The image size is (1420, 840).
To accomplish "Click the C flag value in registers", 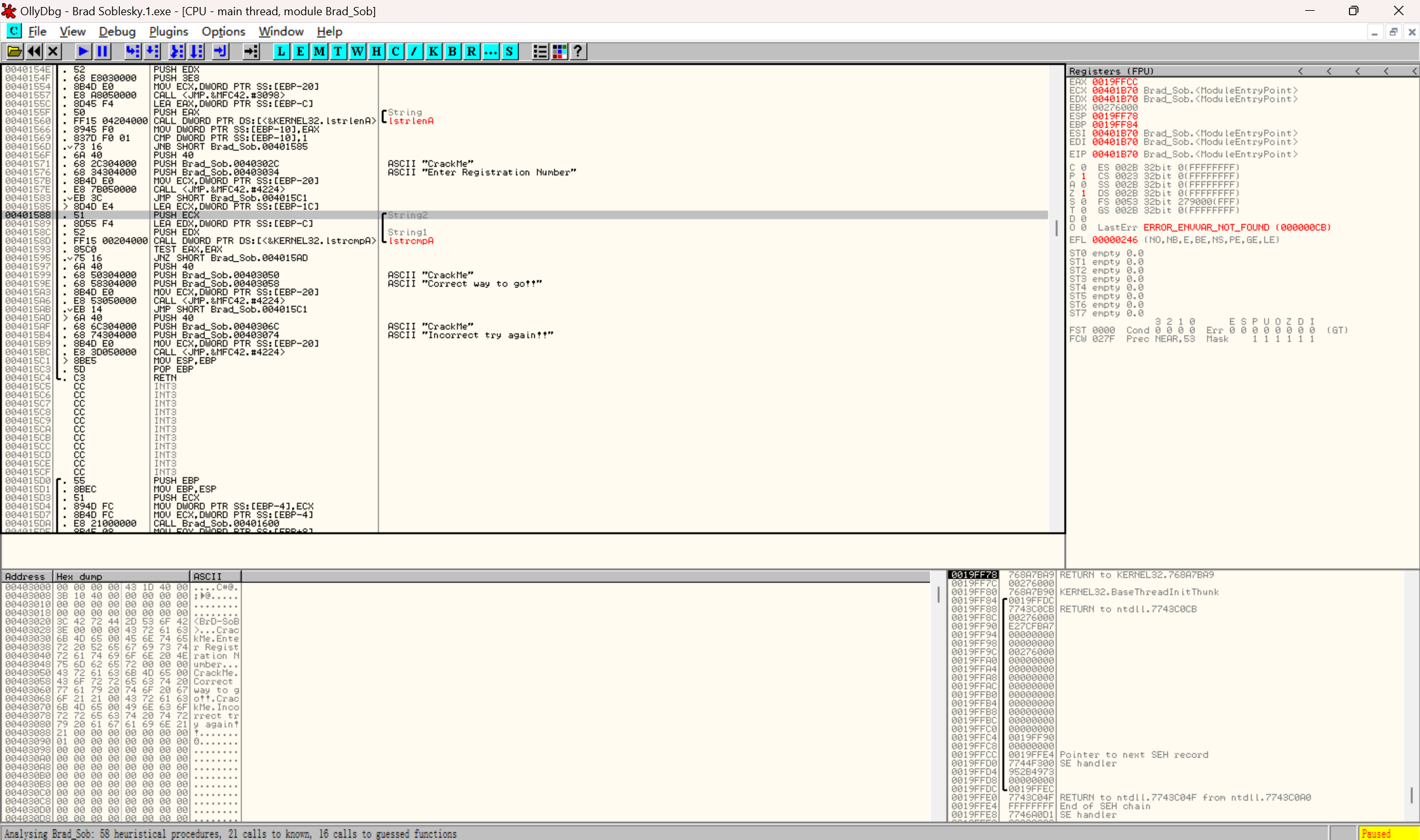I will click(1084, 167).
